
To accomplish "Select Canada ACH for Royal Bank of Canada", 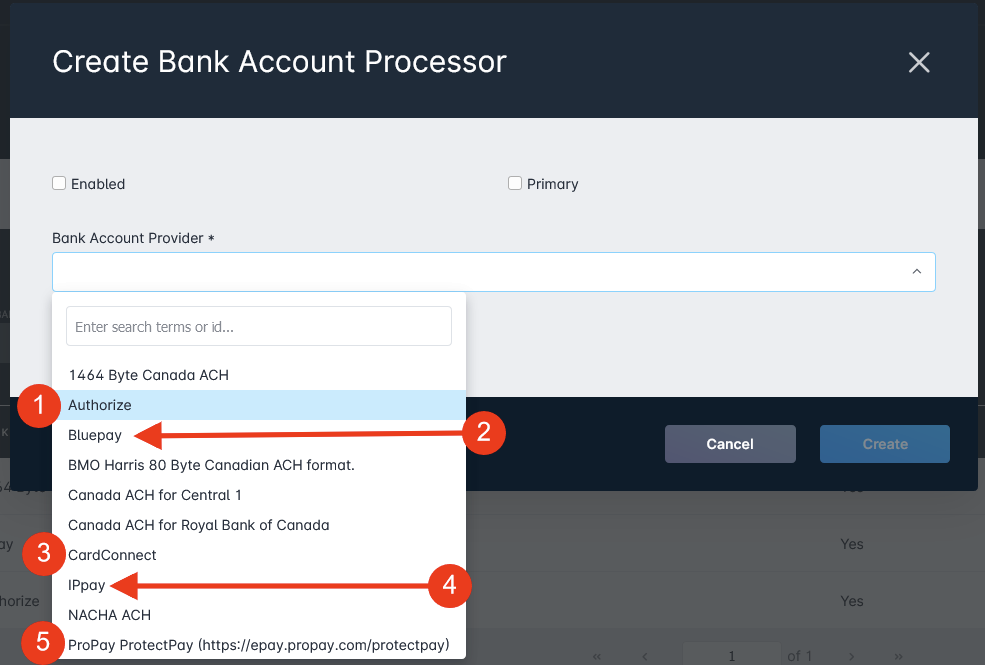I will [259, 525].
